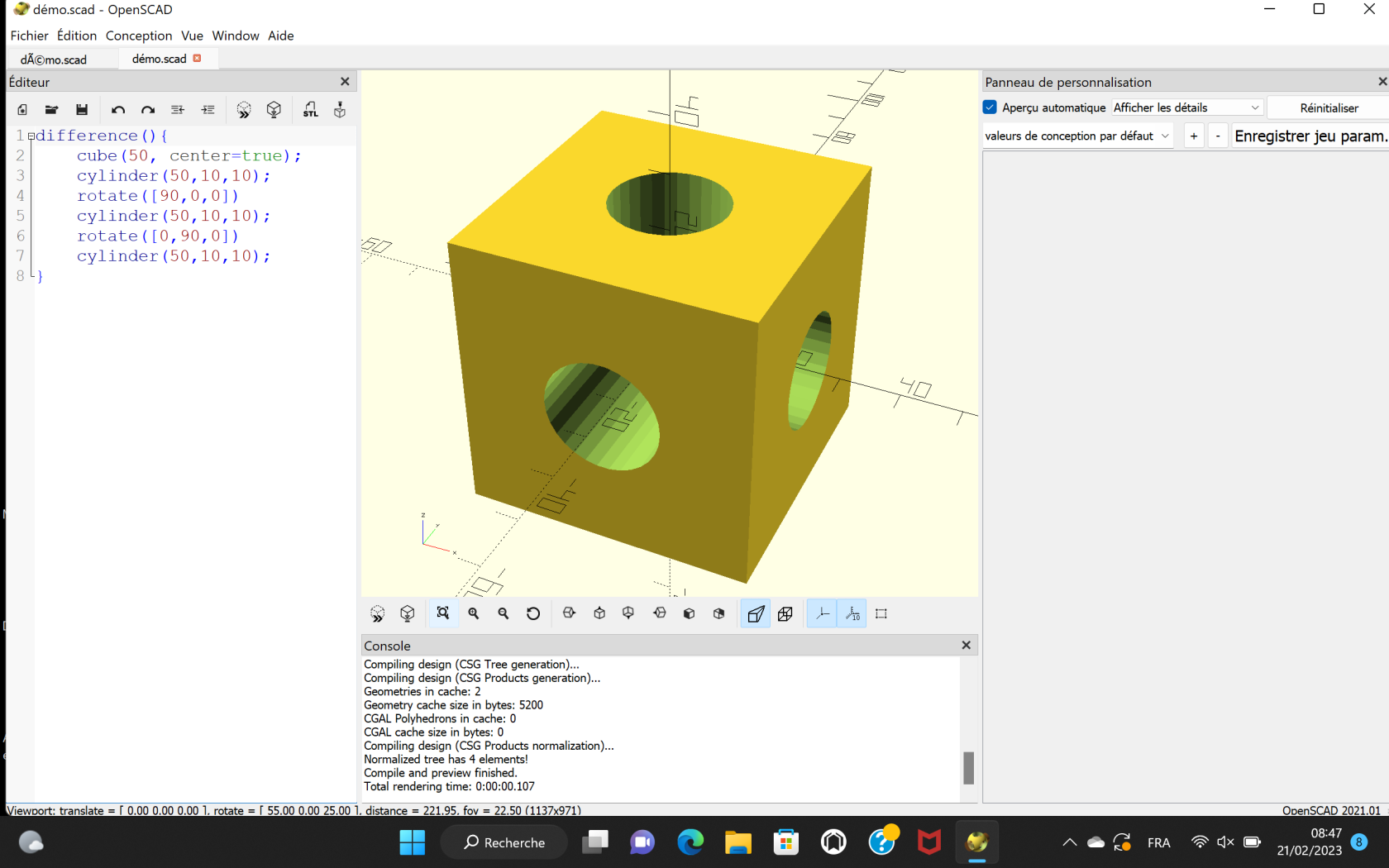Show hidden system tray icons chevron

pyautogui.click(x=1069, y=842)
